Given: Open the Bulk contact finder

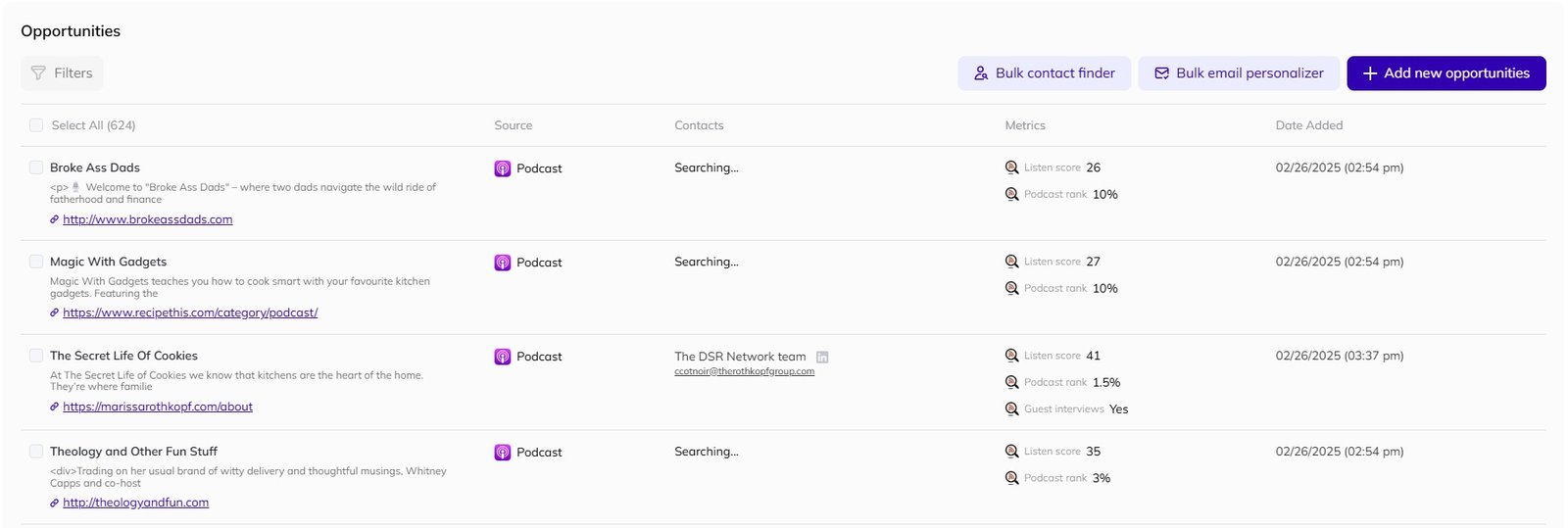Looking at the screenshot, I should click(x=1044, y=73).
